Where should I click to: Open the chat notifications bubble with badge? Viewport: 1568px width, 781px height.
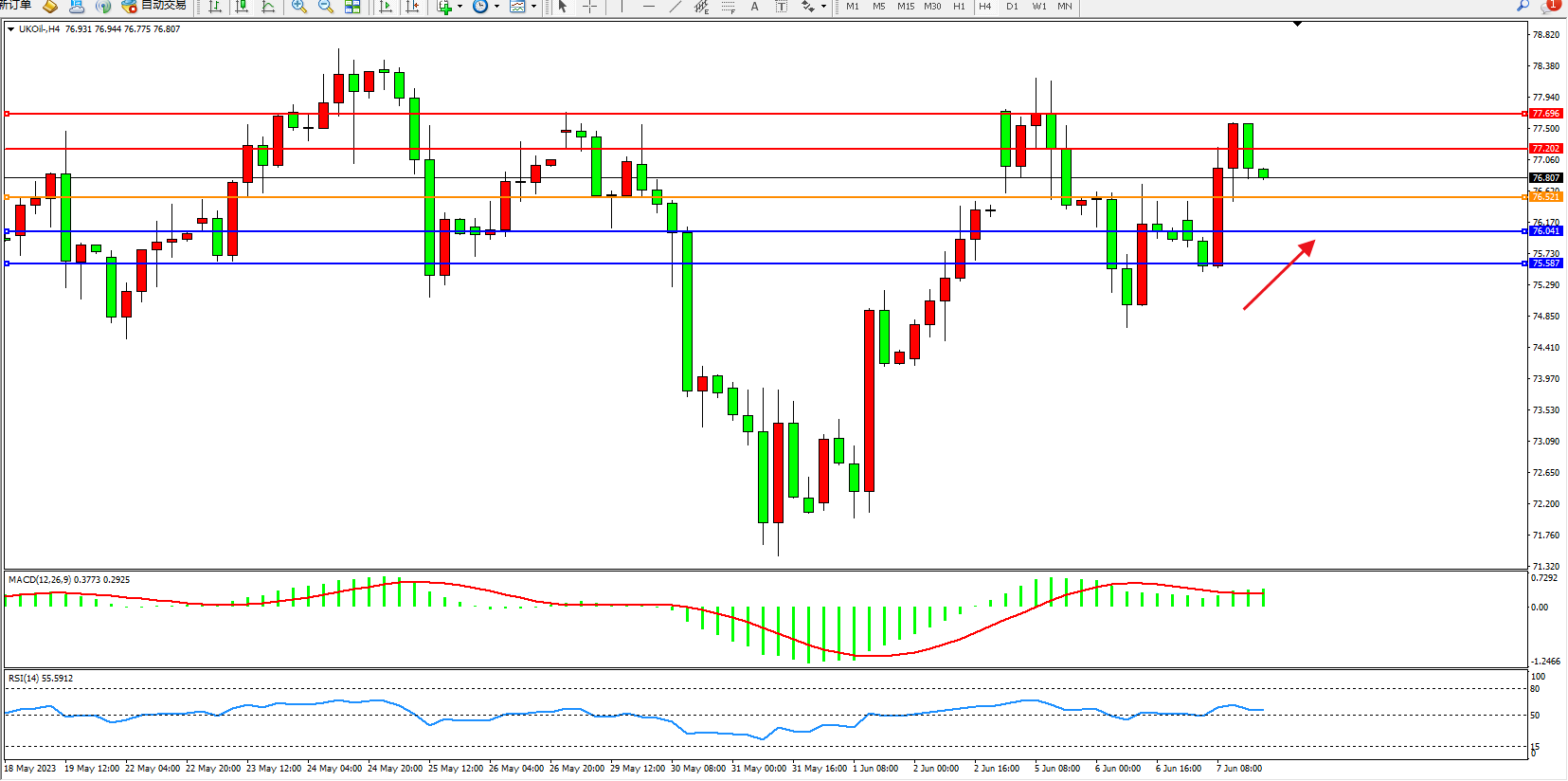1549,6
